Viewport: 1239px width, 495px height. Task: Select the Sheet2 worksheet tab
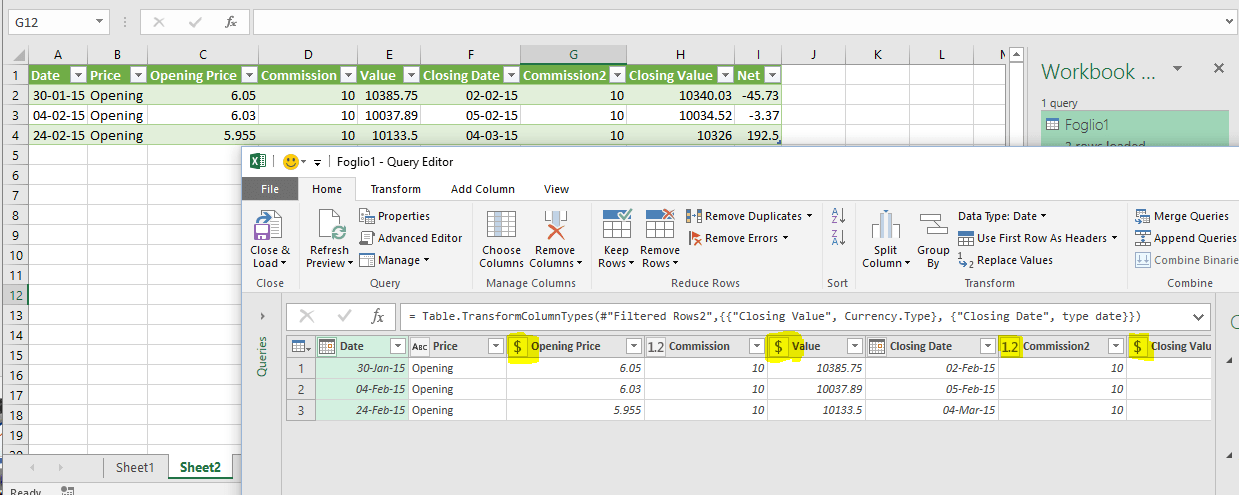pyautogui.click(x=199, y=467)
